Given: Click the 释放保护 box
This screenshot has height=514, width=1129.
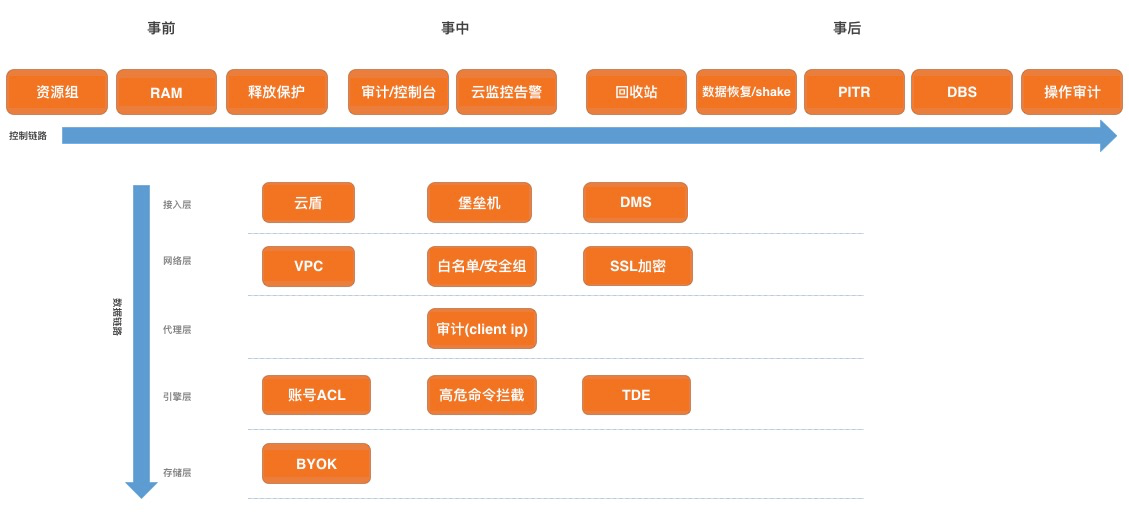Looking at the screenshot, I should pos(276,92).
